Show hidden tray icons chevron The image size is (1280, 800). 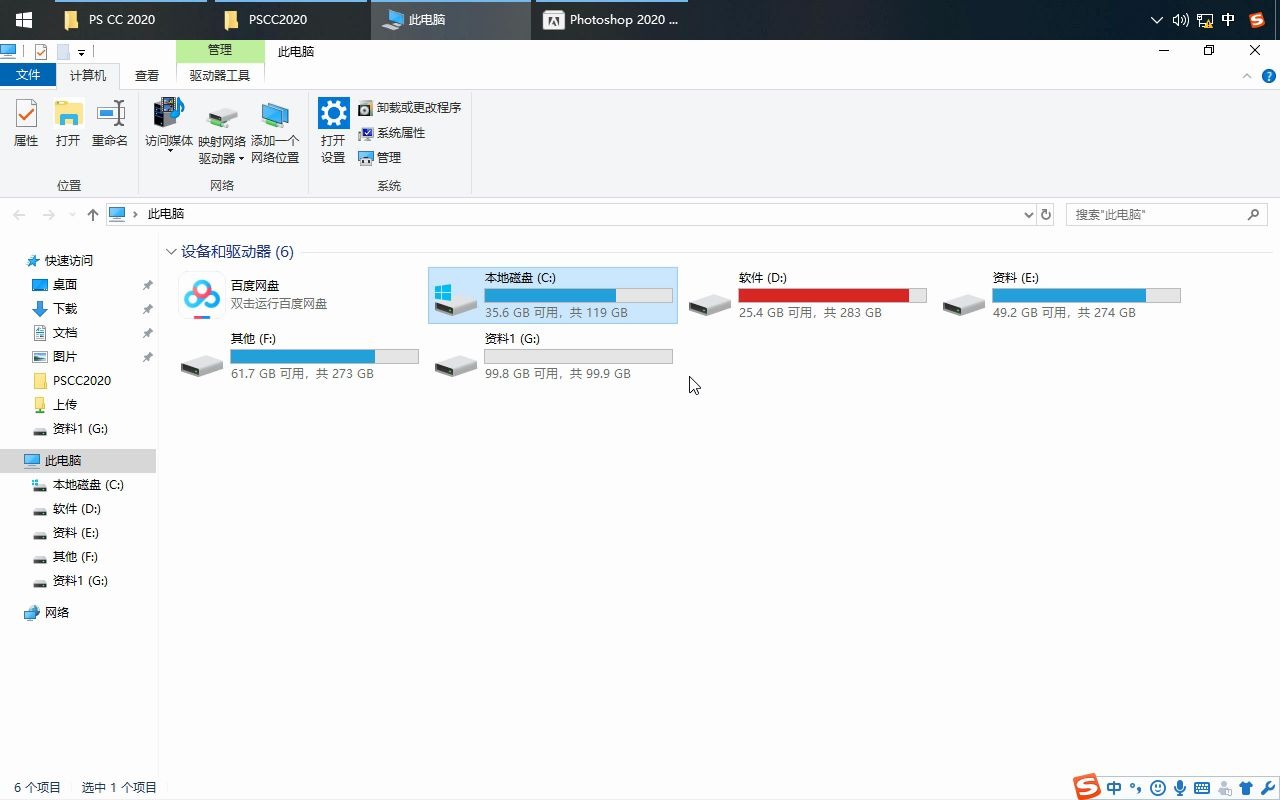tap(1157, 20)
